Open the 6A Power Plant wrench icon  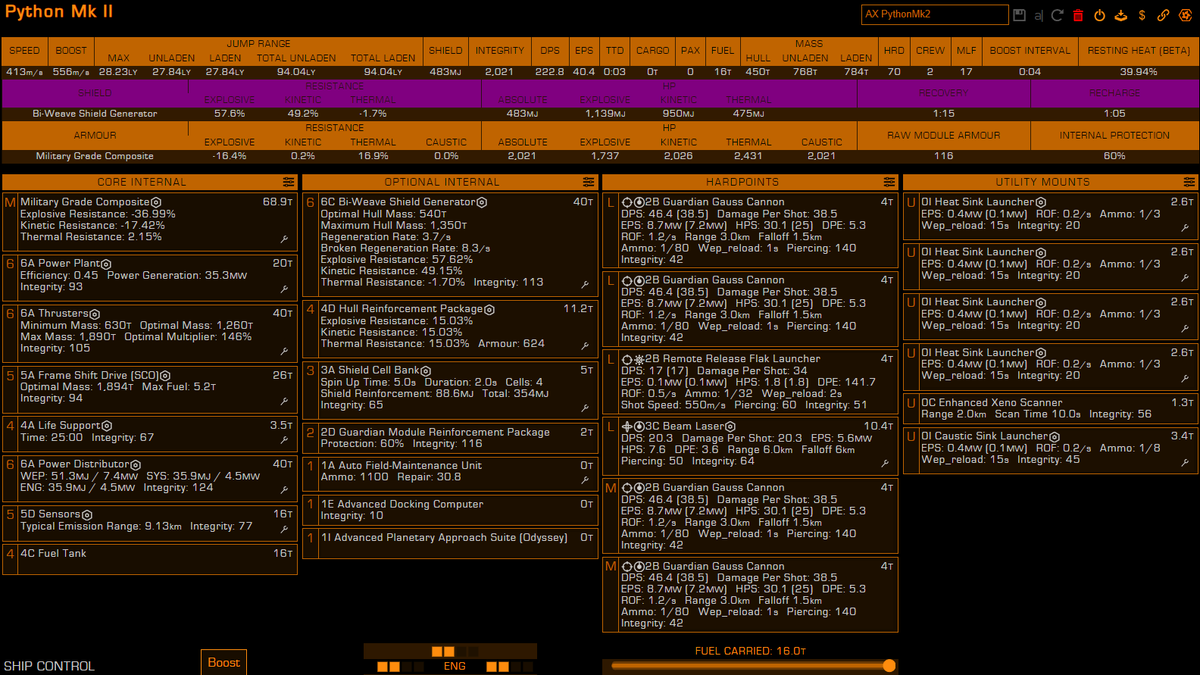[285, 290]
